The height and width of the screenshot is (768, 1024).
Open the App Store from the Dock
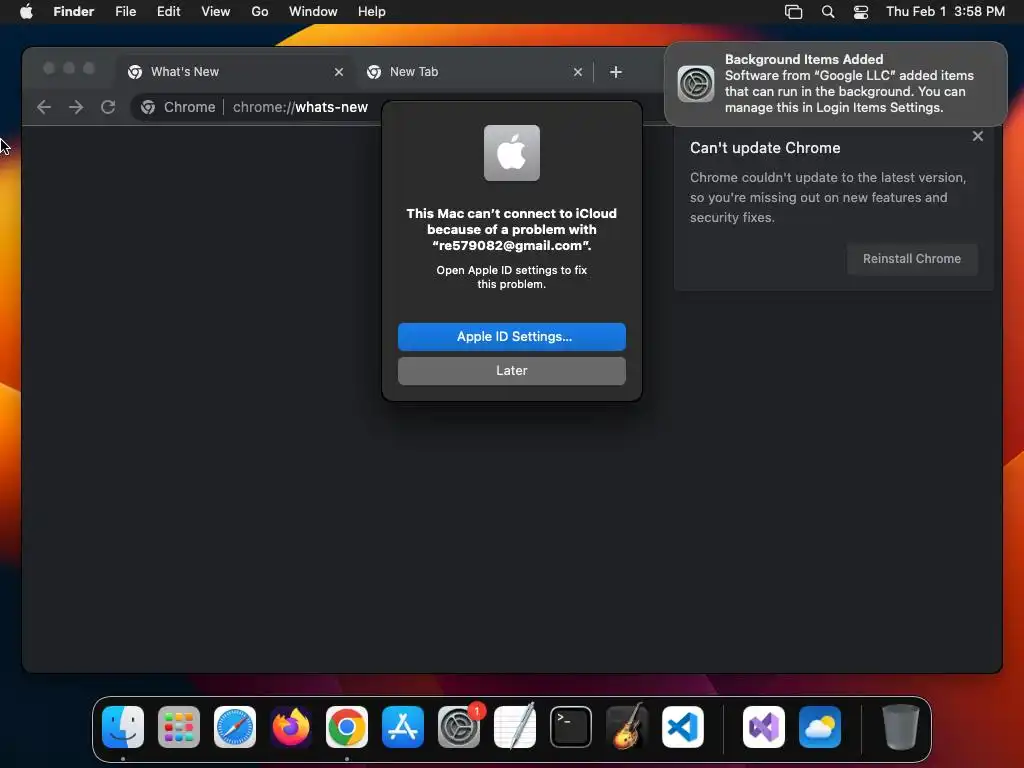coord(403,727)
